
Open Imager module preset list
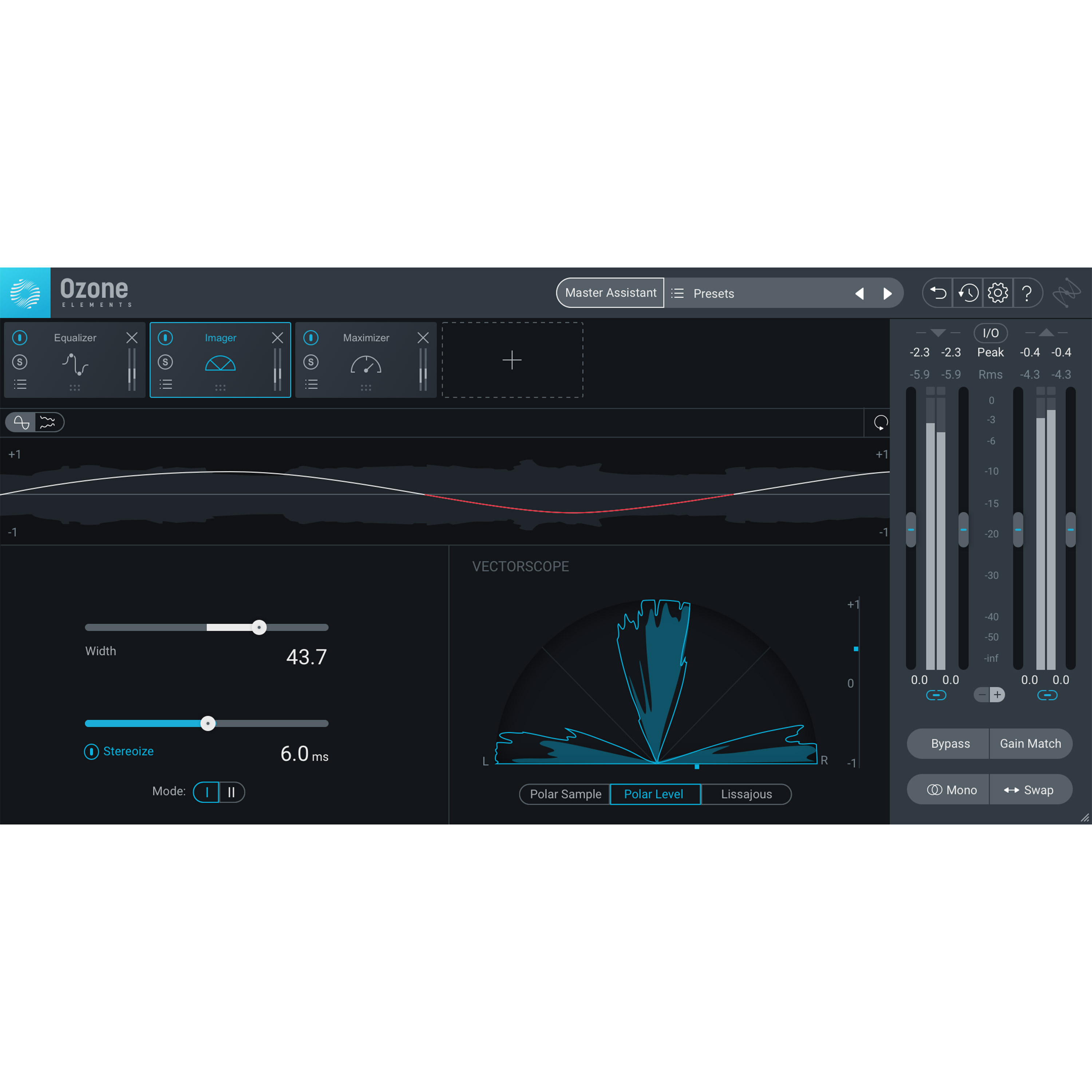click(x=166, y=384)
